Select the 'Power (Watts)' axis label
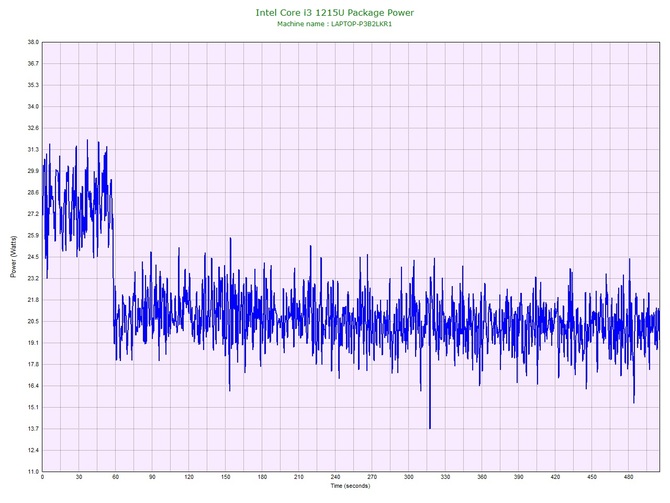 pos(13,256)
